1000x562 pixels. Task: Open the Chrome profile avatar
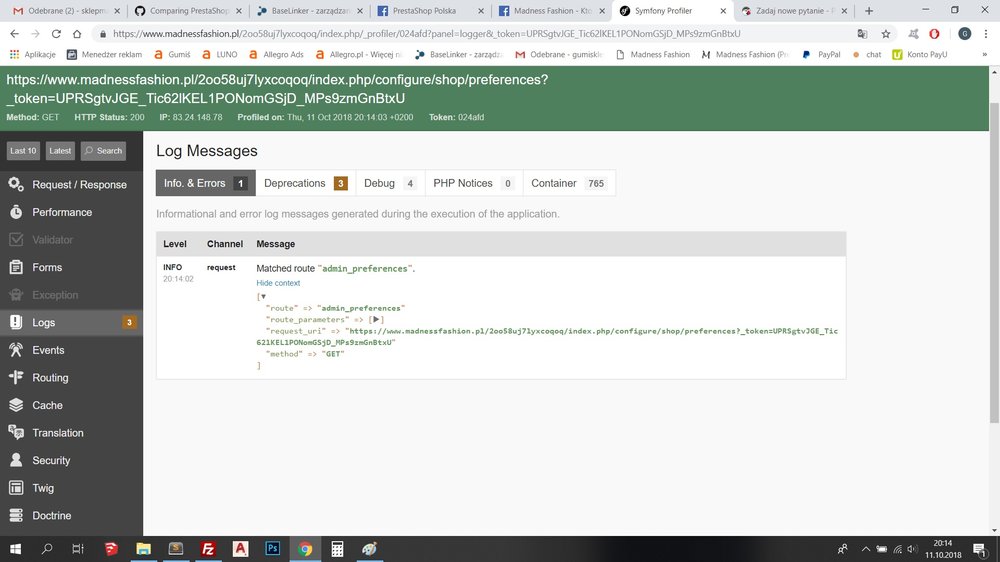click(965, 34)
